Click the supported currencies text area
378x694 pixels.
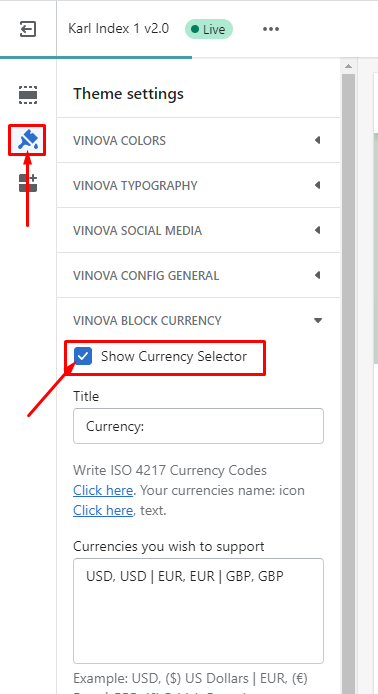click(x=198, y=611)
